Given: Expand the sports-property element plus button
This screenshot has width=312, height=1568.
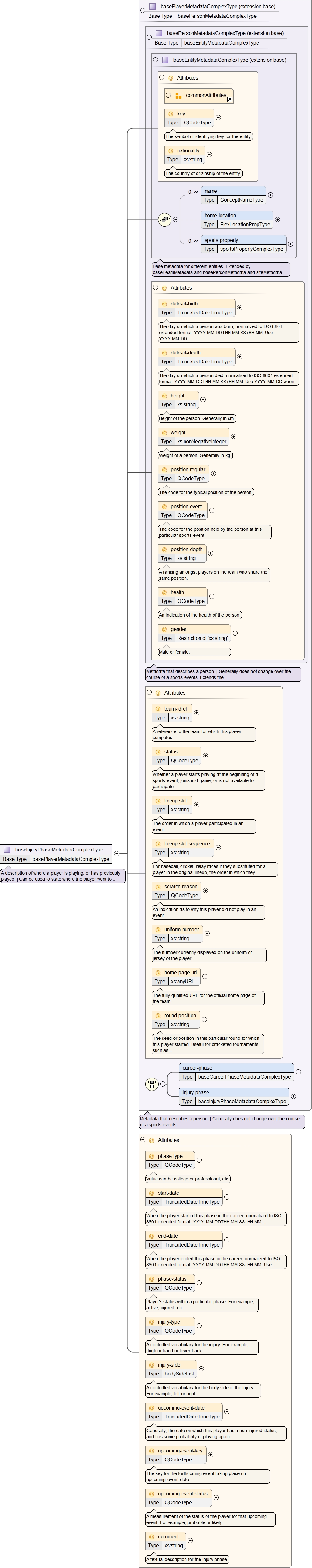Looking at the screenshot, I should click(290, 244).
